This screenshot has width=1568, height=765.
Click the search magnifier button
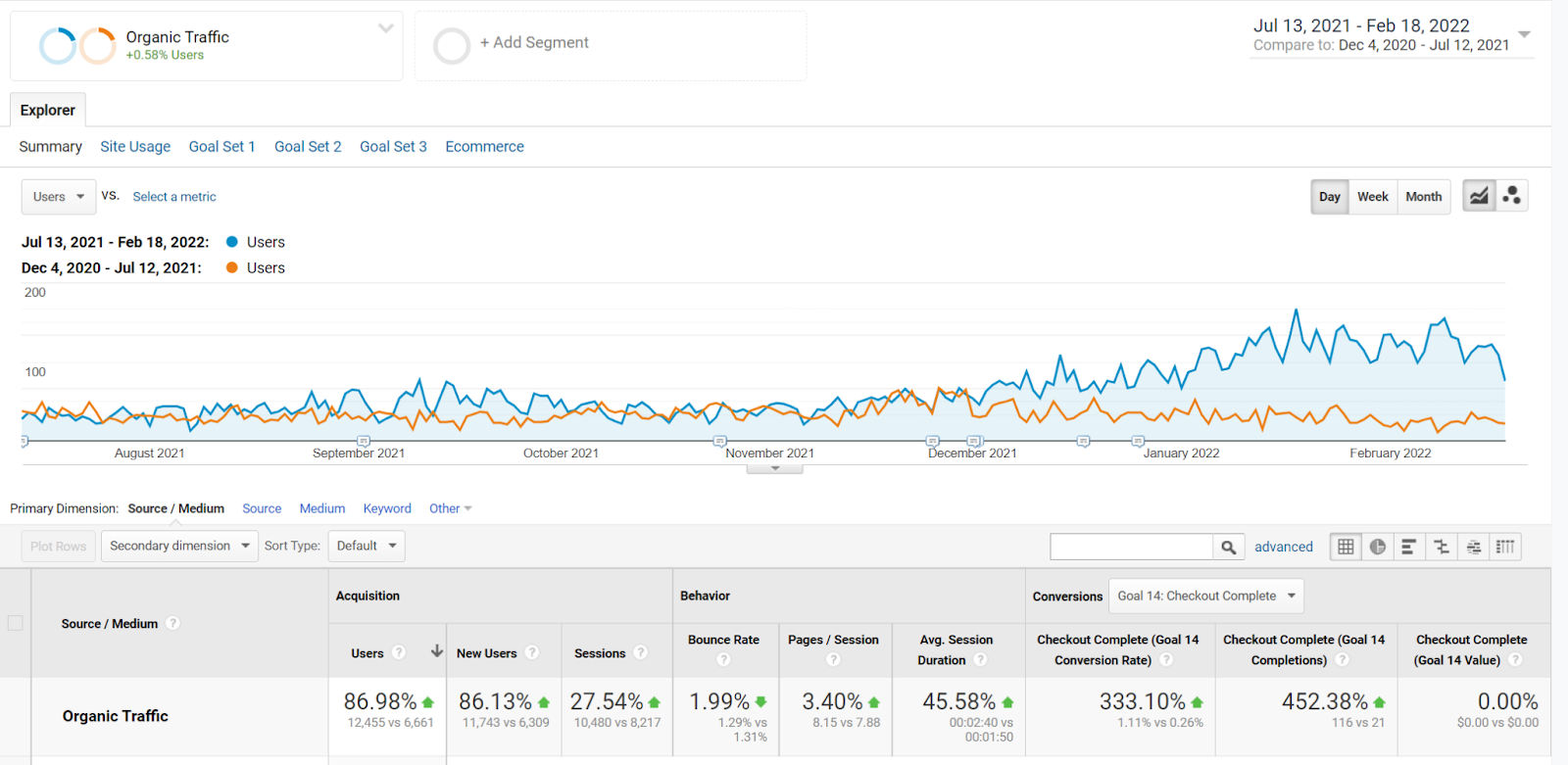pos(1229,547)
